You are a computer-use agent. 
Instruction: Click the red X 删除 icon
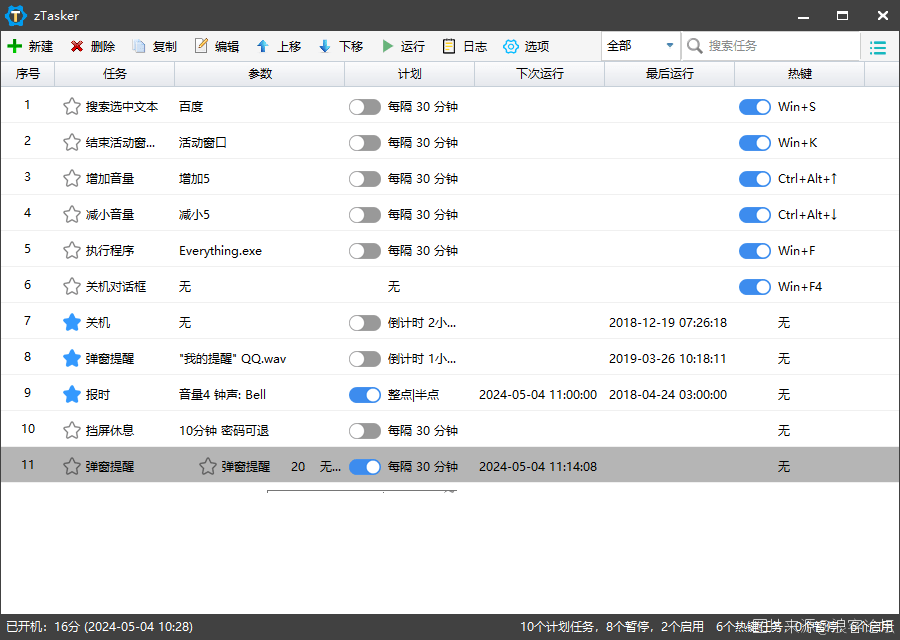(77, 47)
